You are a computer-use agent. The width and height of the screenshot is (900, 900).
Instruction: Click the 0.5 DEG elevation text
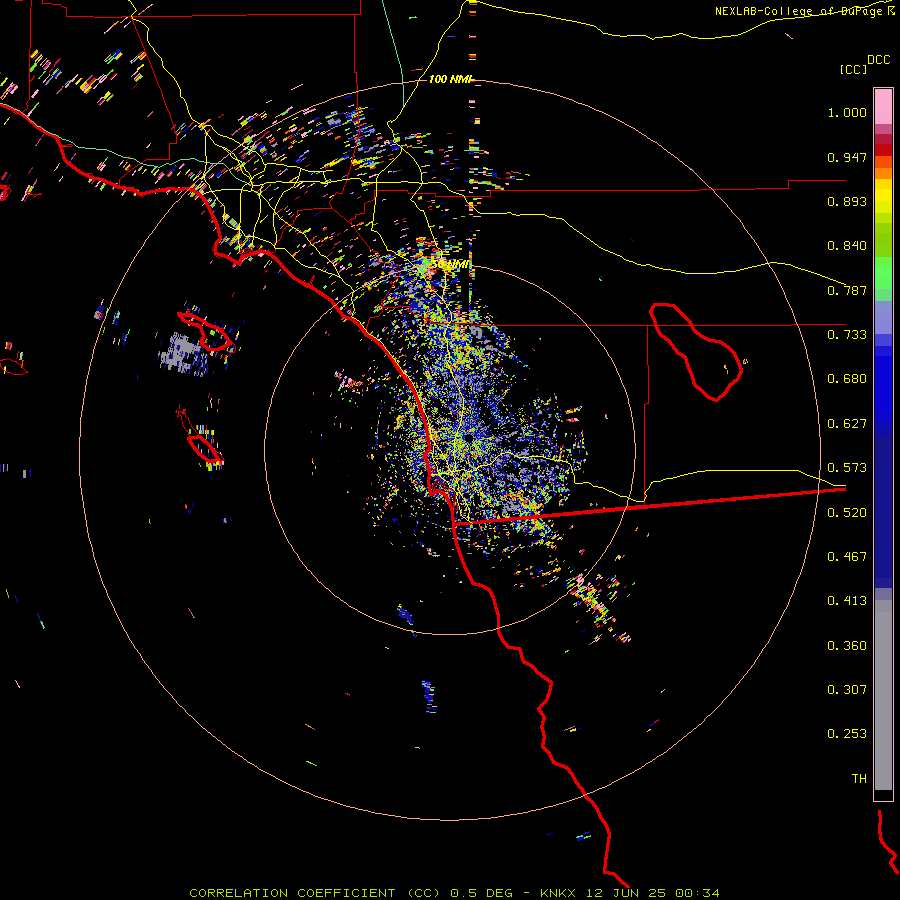point(481,893)
